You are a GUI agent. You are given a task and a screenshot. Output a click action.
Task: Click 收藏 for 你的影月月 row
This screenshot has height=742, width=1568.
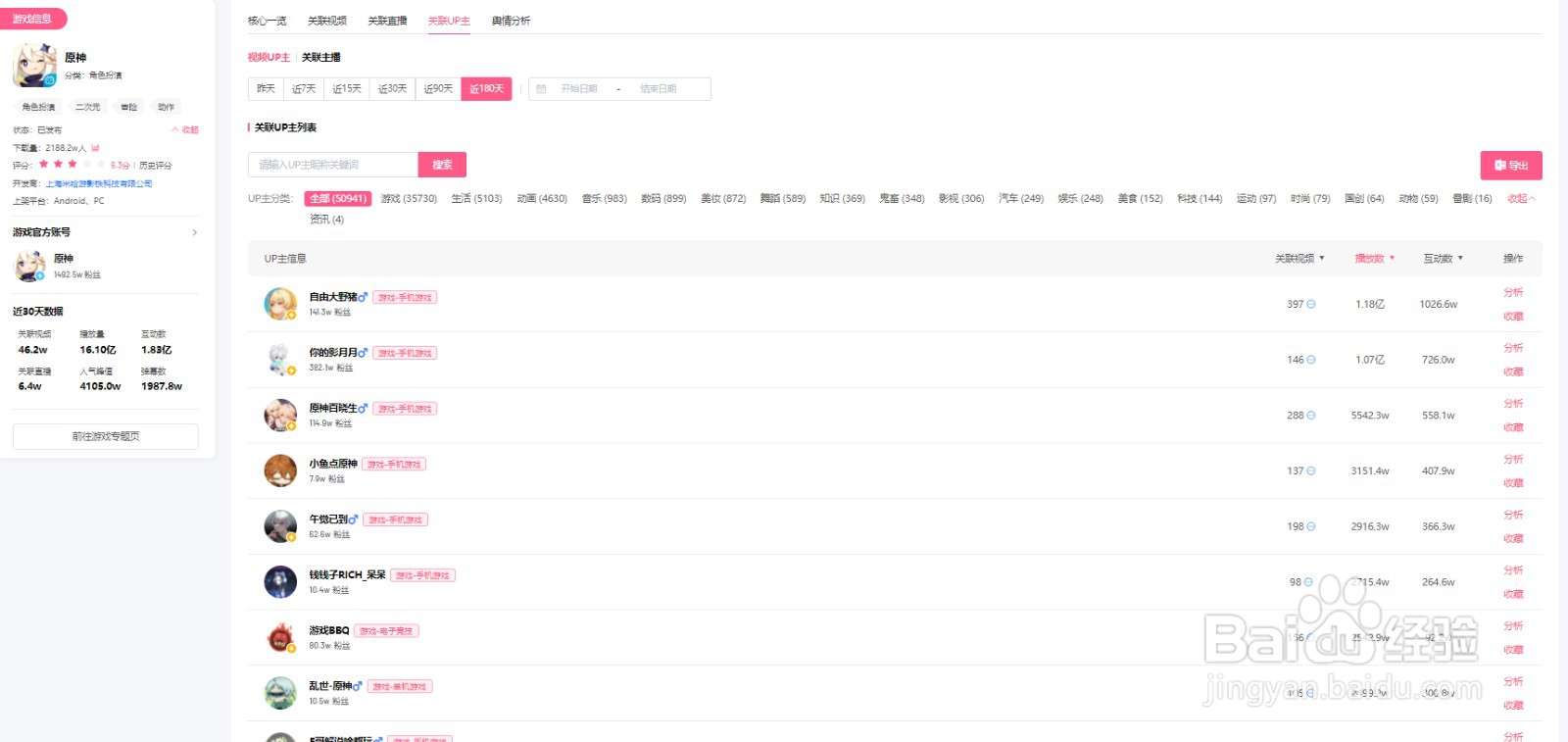[x=1513, y=371]
